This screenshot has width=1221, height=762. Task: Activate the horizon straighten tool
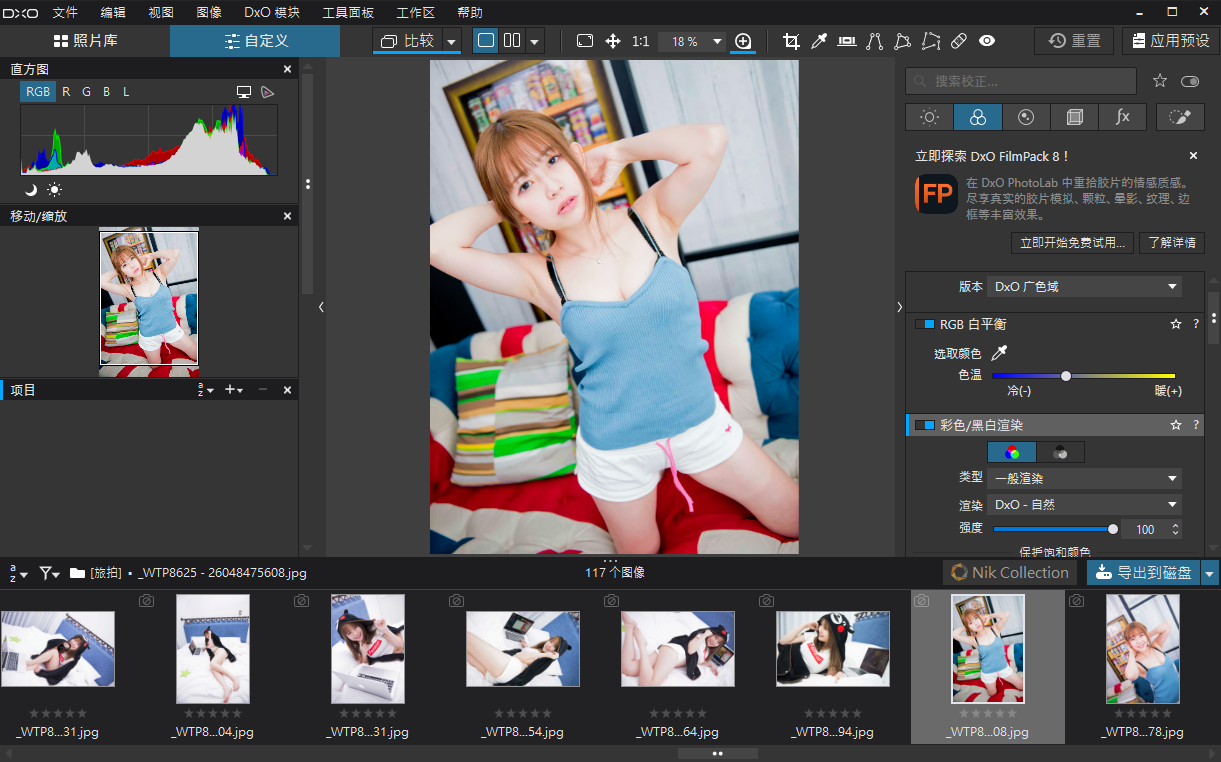847,41
